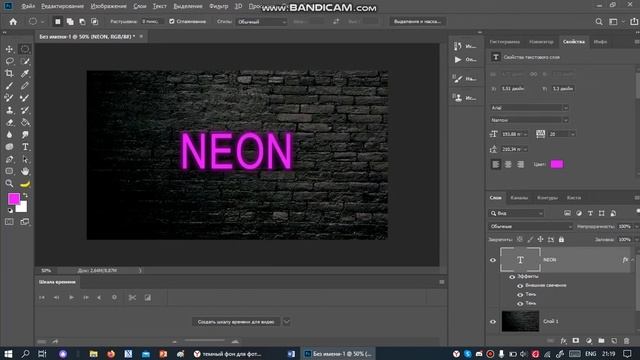
Task: Select the Zoom tool in toolbox
Action: tap(9, 184)
